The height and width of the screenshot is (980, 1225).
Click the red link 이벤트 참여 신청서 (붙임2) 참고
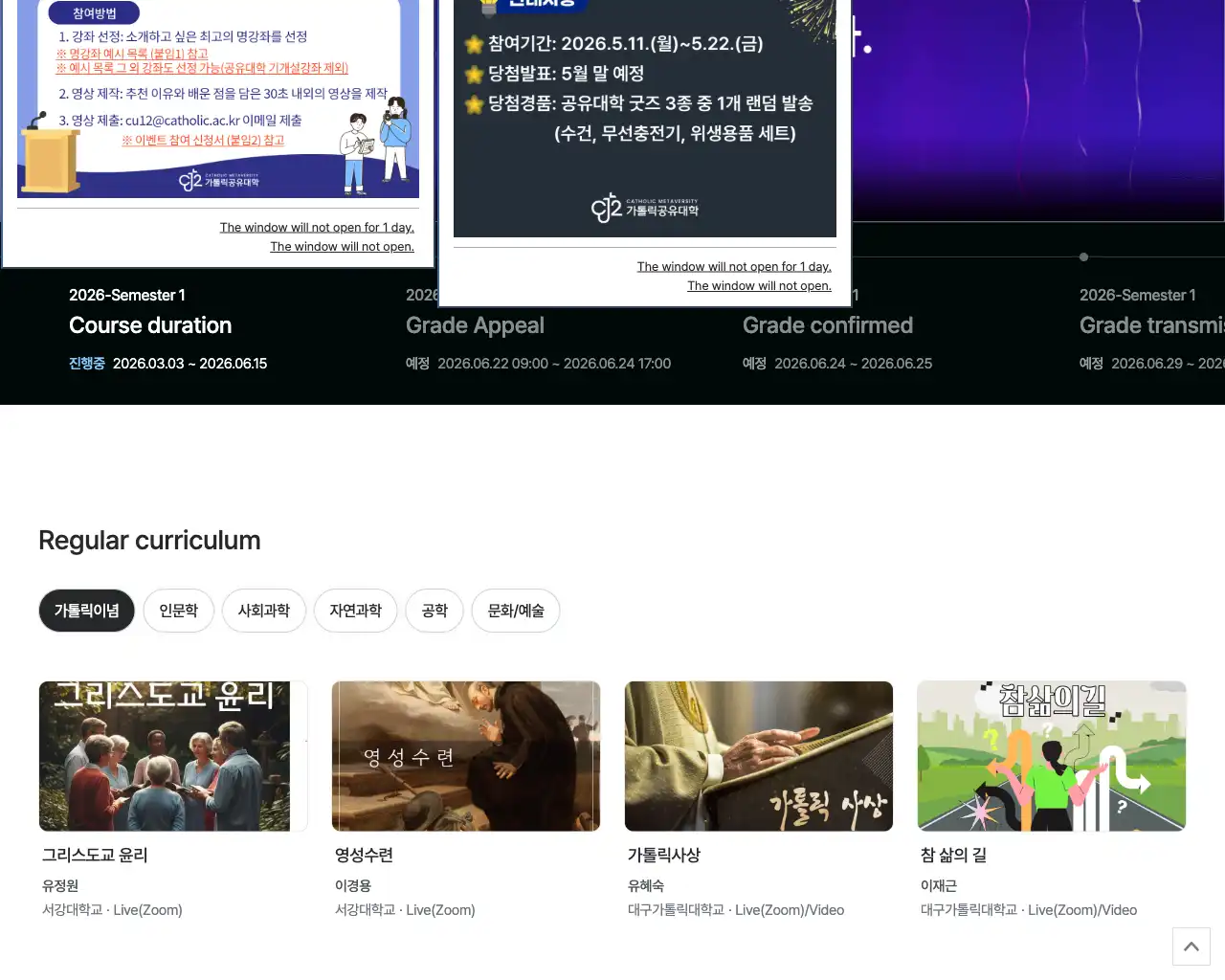(203, 140)
